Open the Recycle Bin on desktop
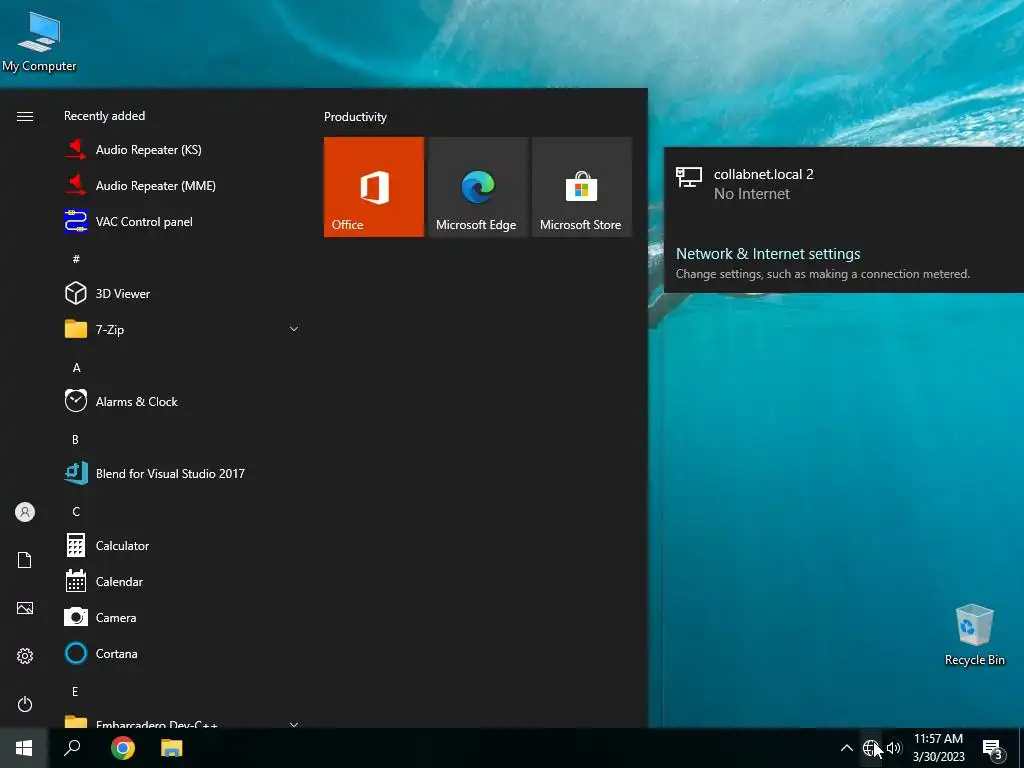 (974, 634)
